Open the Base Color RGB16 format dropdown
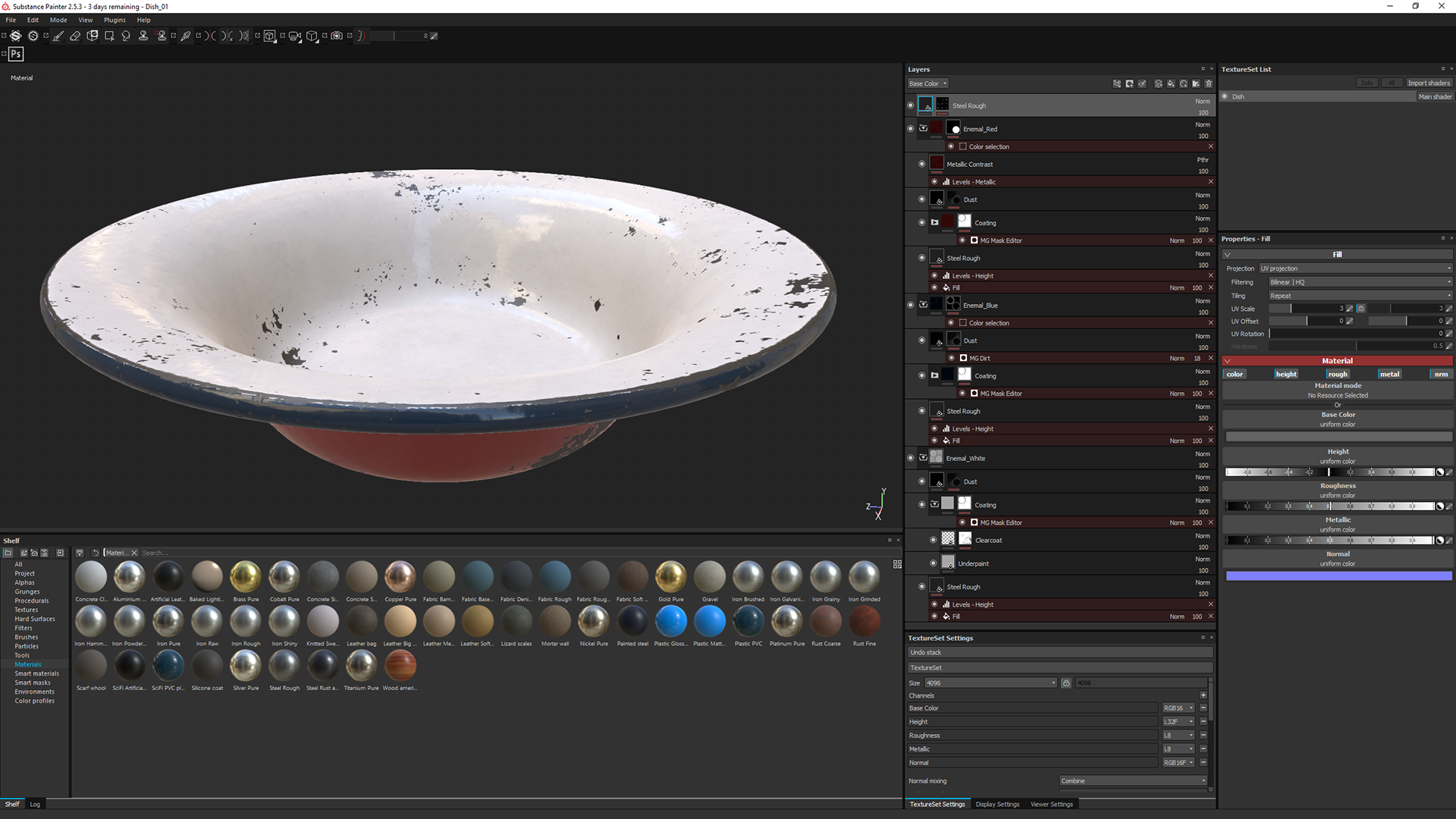Image resolution: width=1456 pixels, height=819 pixels. point(1178,708)
